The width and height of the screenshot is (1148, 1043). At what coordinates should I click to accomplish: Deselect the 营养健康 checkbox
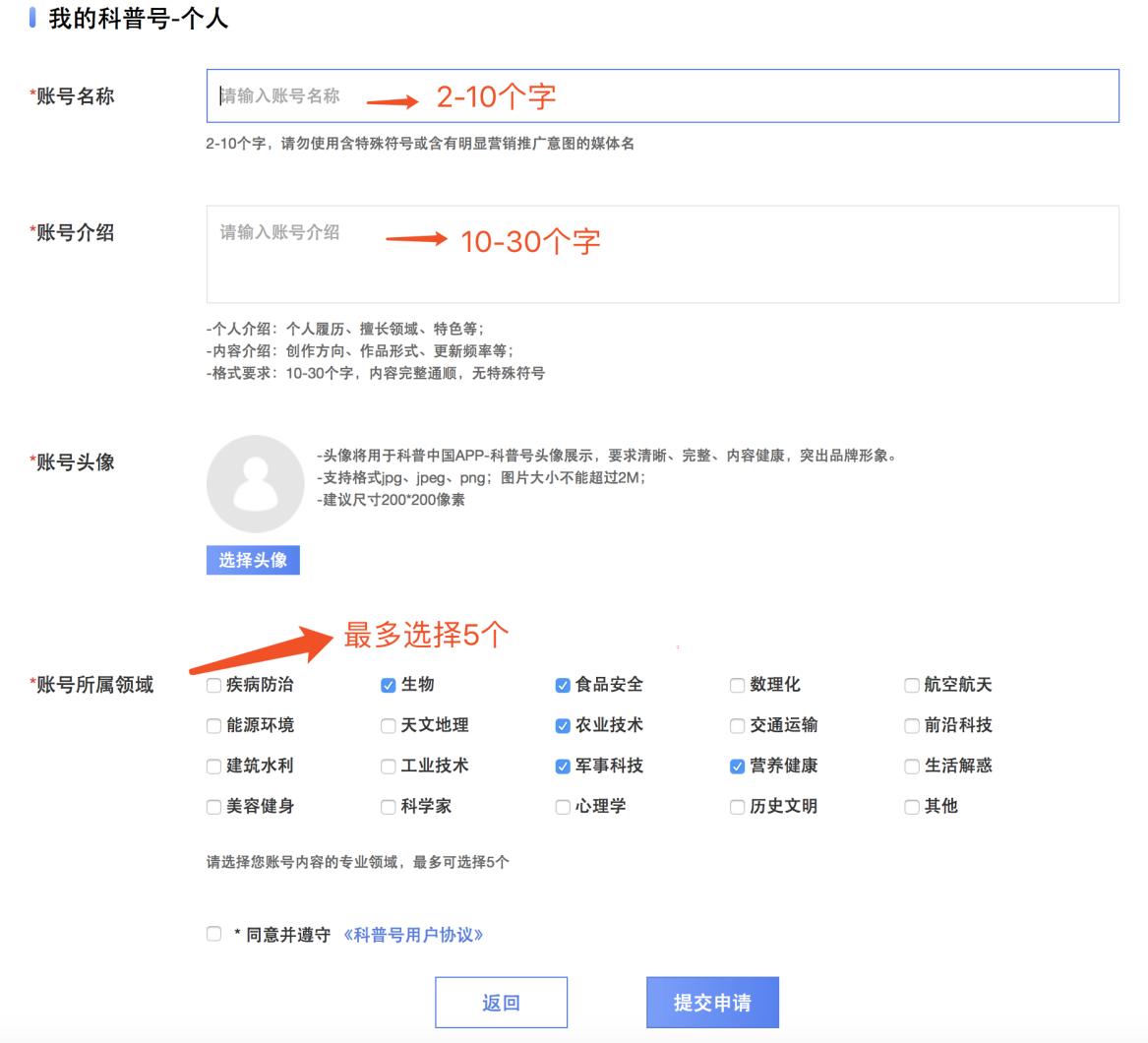(x=737, y=767)
